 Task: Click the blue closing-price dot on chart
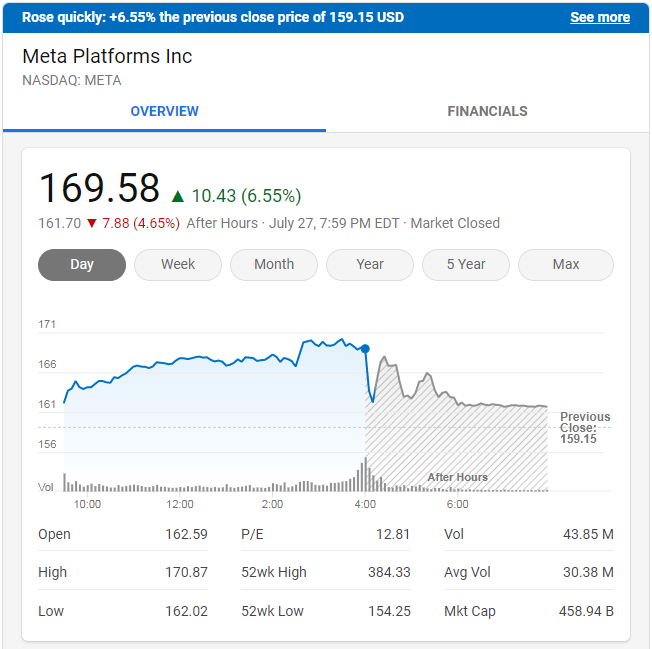(x=365, y=349)
